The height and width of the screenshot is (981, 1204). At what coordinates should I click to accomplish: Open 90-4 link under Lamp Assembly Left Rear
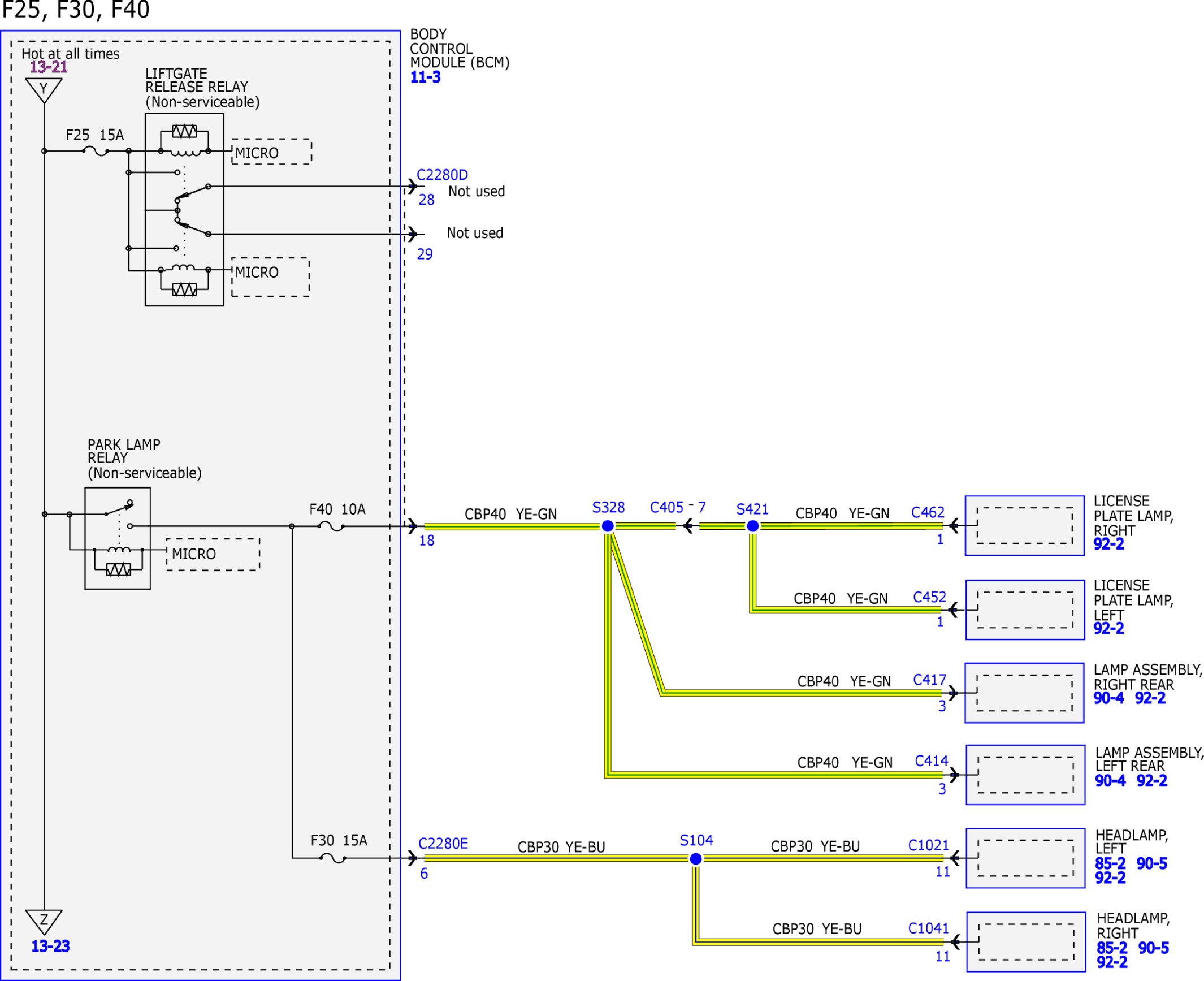[x=1110, y=780]
